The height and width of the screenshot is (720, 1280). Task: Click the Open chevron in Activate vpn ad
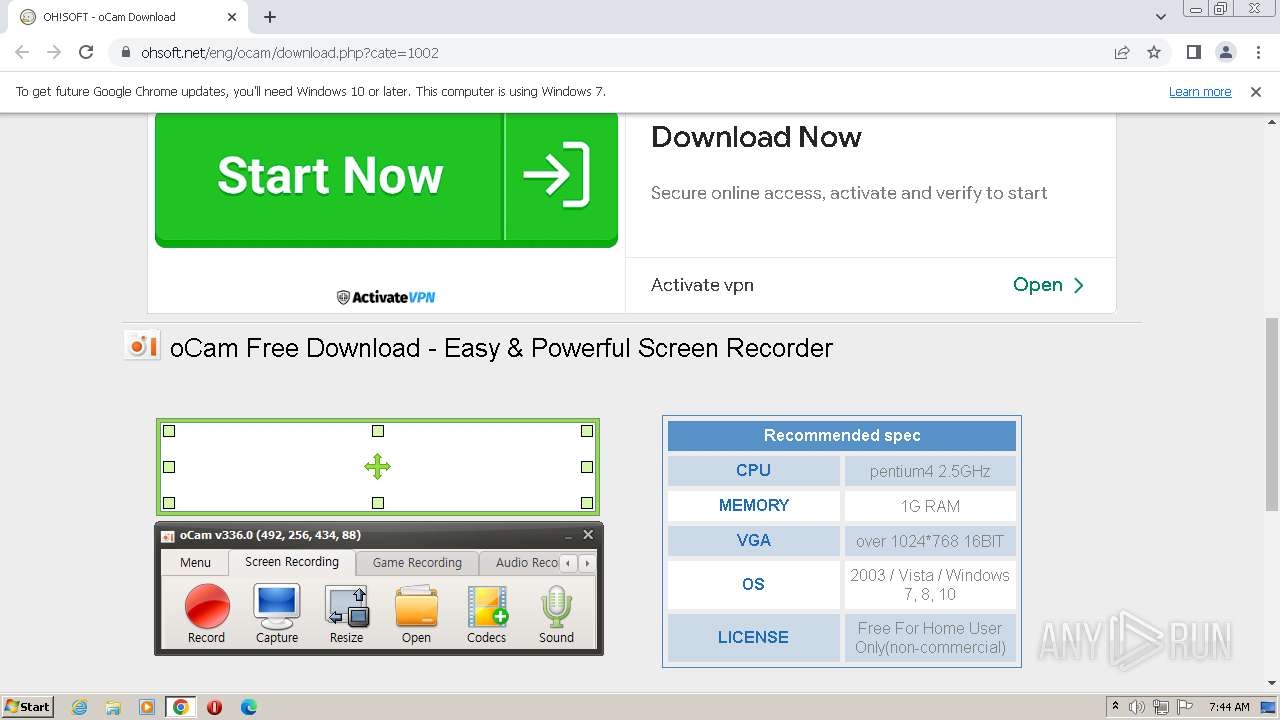1079,285
